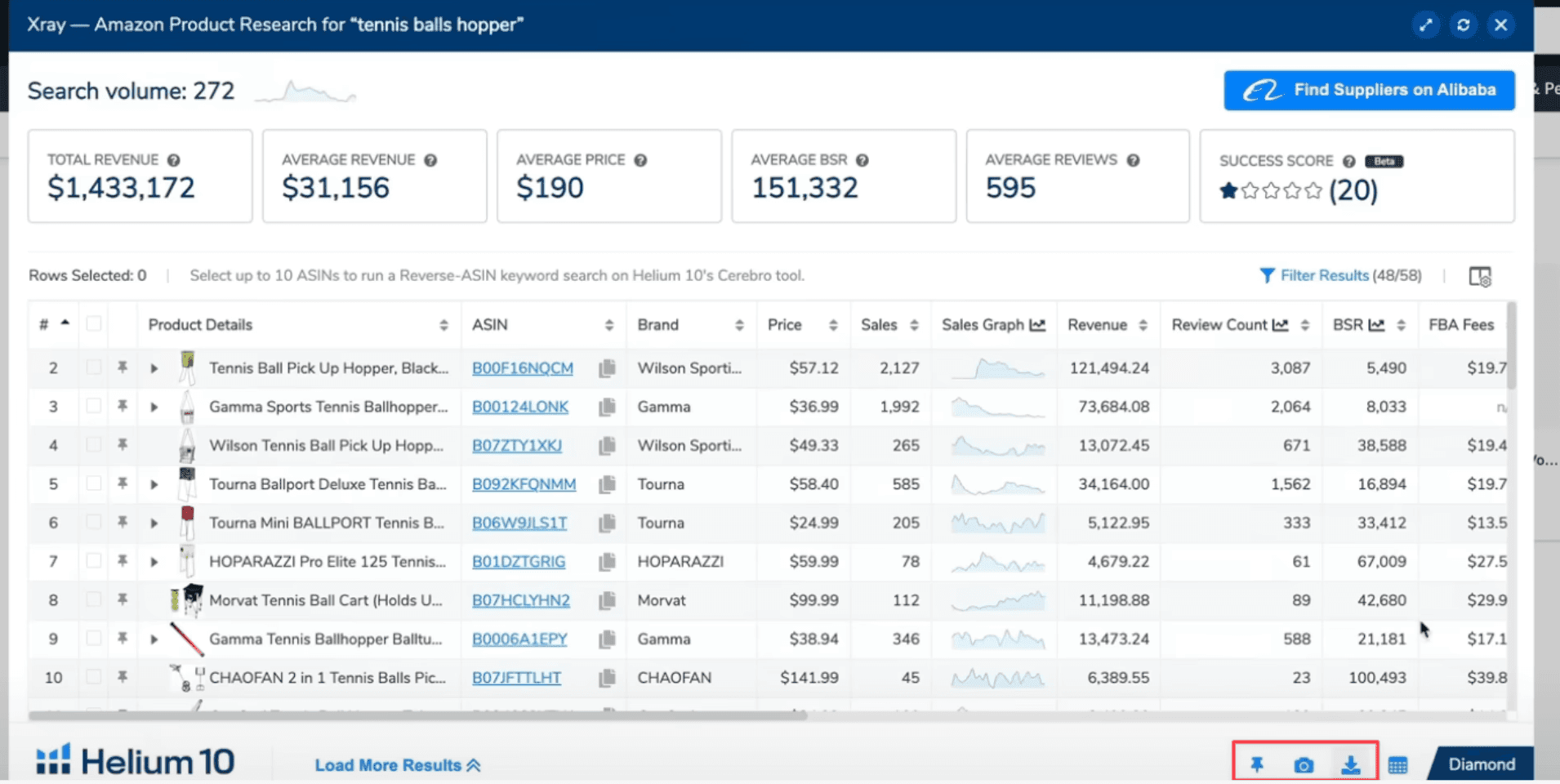
Task: Click Find Suppliers on Alibaba button
Action: click(1369, 90)
